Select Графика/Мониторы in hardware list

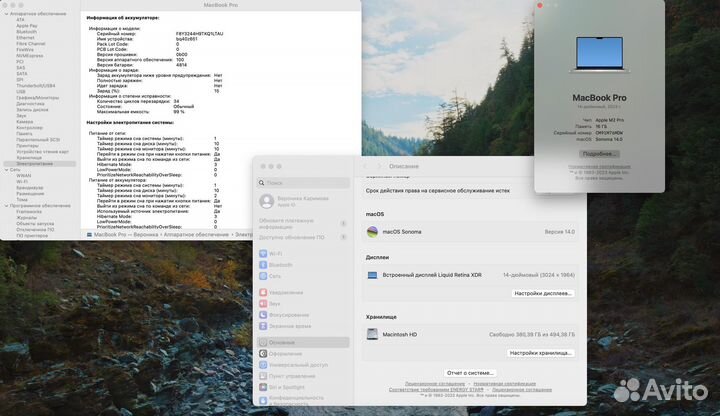(x=38, y=97)
